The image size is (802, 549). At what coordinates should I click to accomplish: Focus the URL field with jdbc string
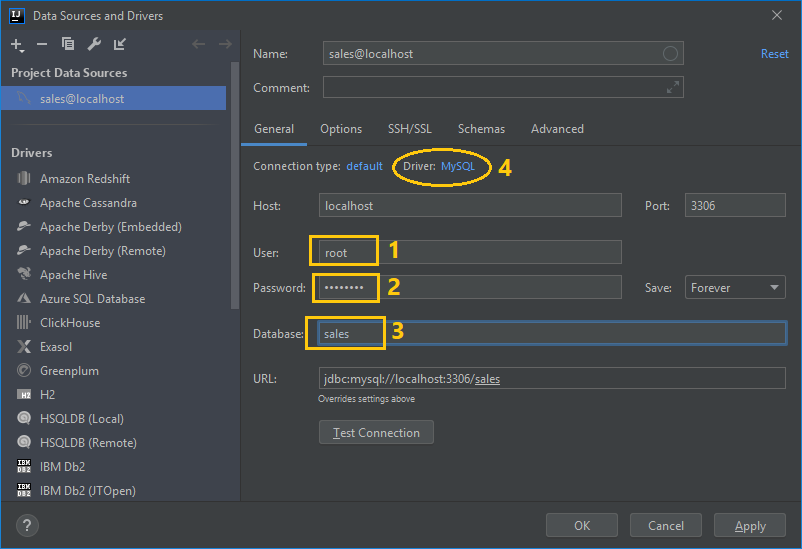coord(552,378)
